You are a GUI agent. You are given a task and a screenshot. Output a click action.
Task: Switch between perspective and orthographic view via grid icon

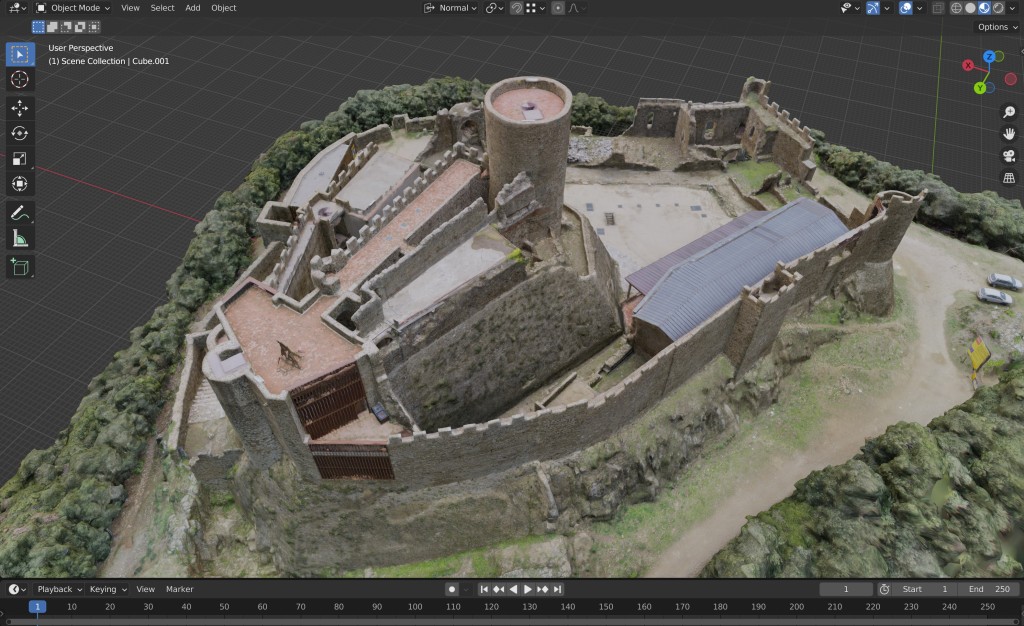point(1009,178)
